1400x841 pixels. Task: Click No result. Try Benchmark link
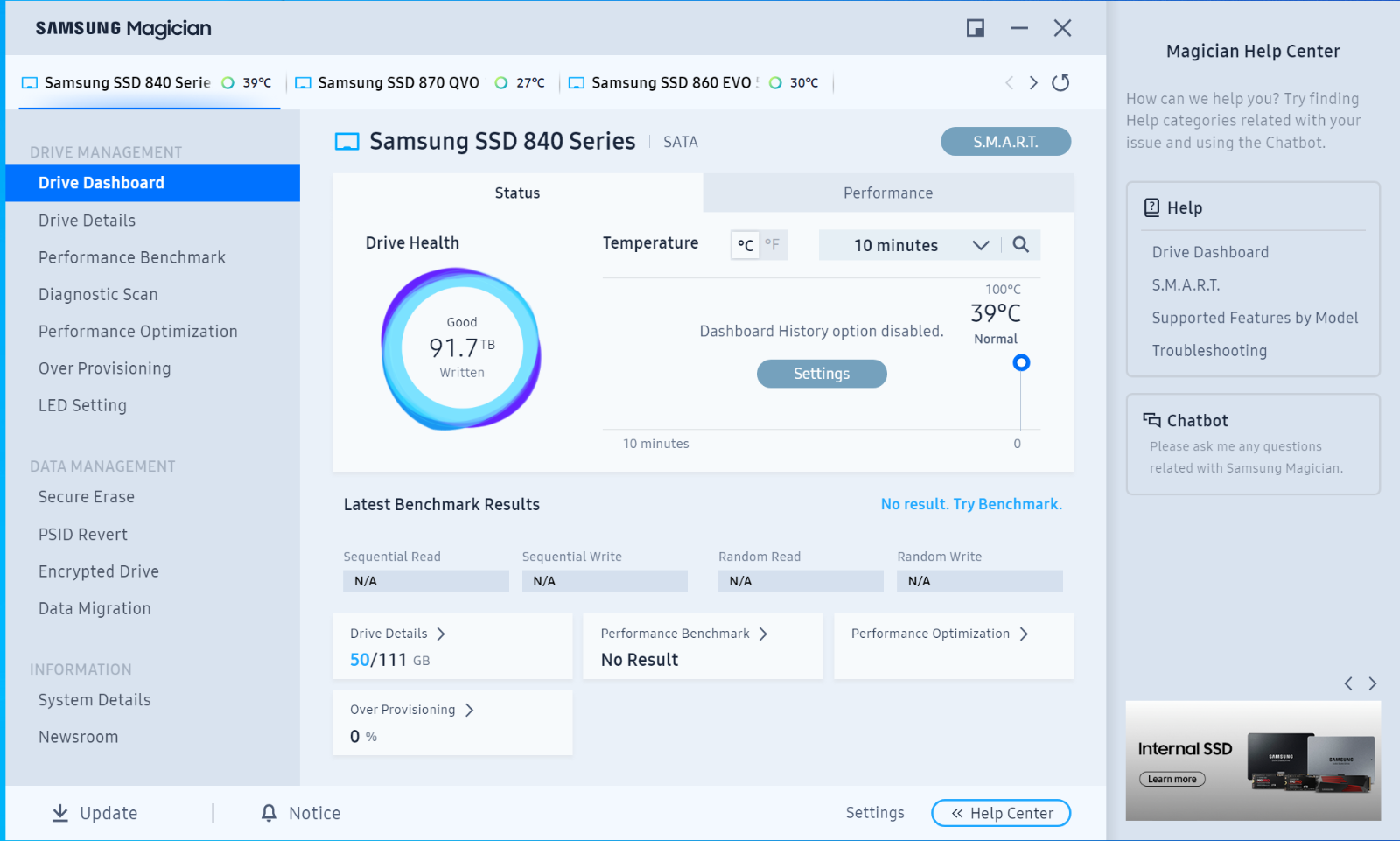(x=971, y=504)
